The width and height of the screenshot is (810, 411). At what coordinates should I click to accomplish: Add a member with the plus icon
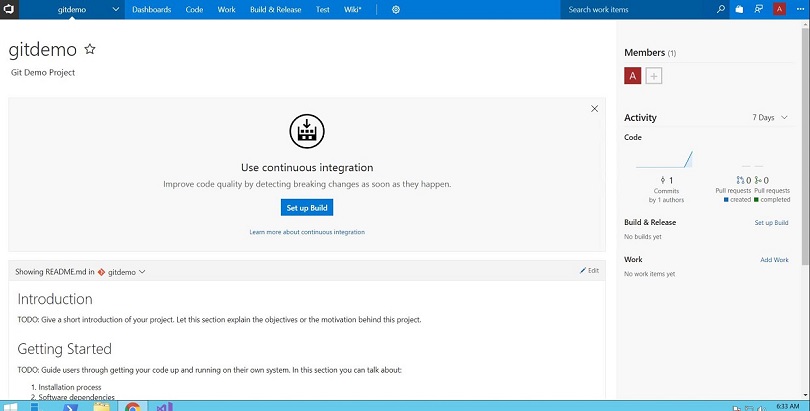click(654, 76)
